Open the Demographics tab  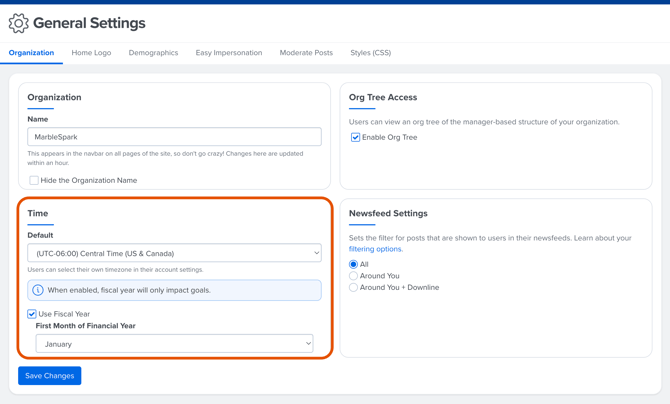pyautogui.click(x=153, y=53)
